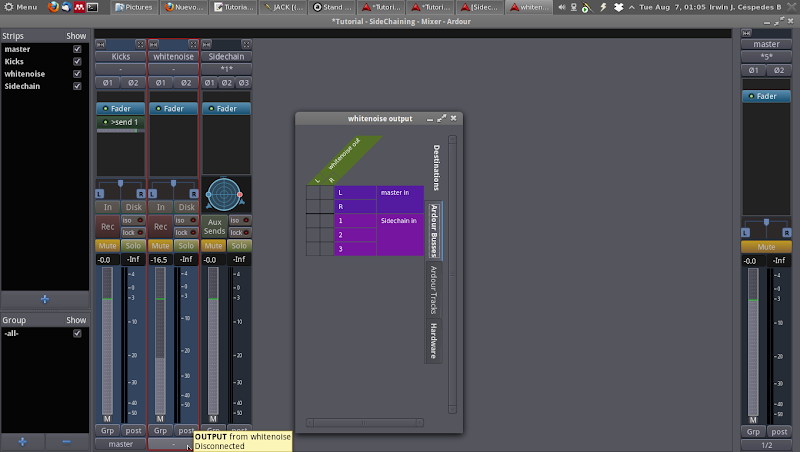Screen dimensions: 800x452
Task: Add a strip with the Strips plus icon
Action: (45, 299)
